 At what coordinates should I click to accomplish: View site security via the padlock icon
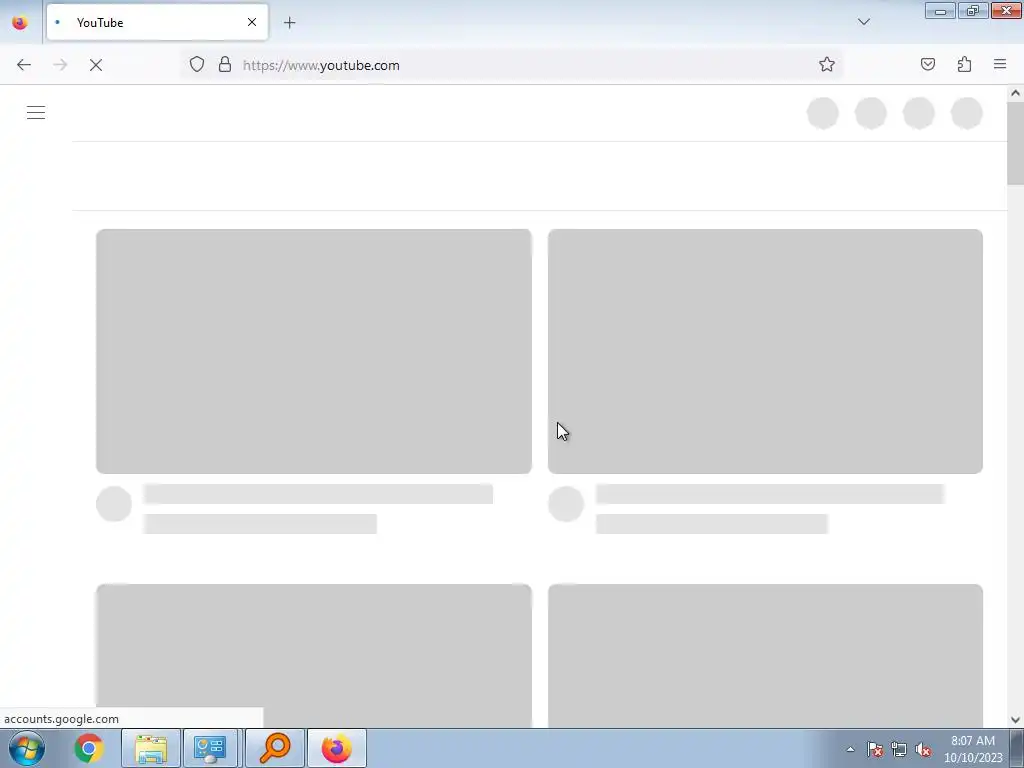[x=225, y=64]
